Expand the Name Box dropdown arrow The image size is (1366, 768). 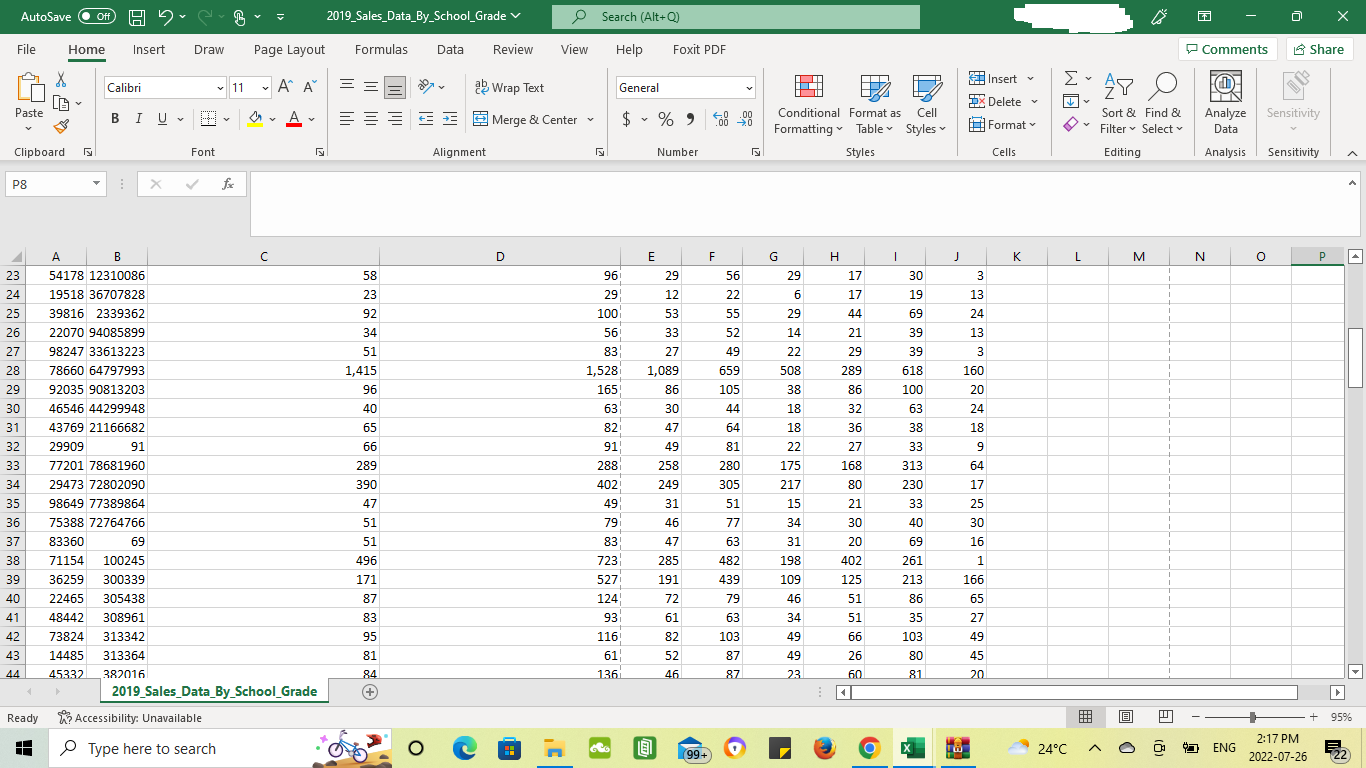click(96, 184)
